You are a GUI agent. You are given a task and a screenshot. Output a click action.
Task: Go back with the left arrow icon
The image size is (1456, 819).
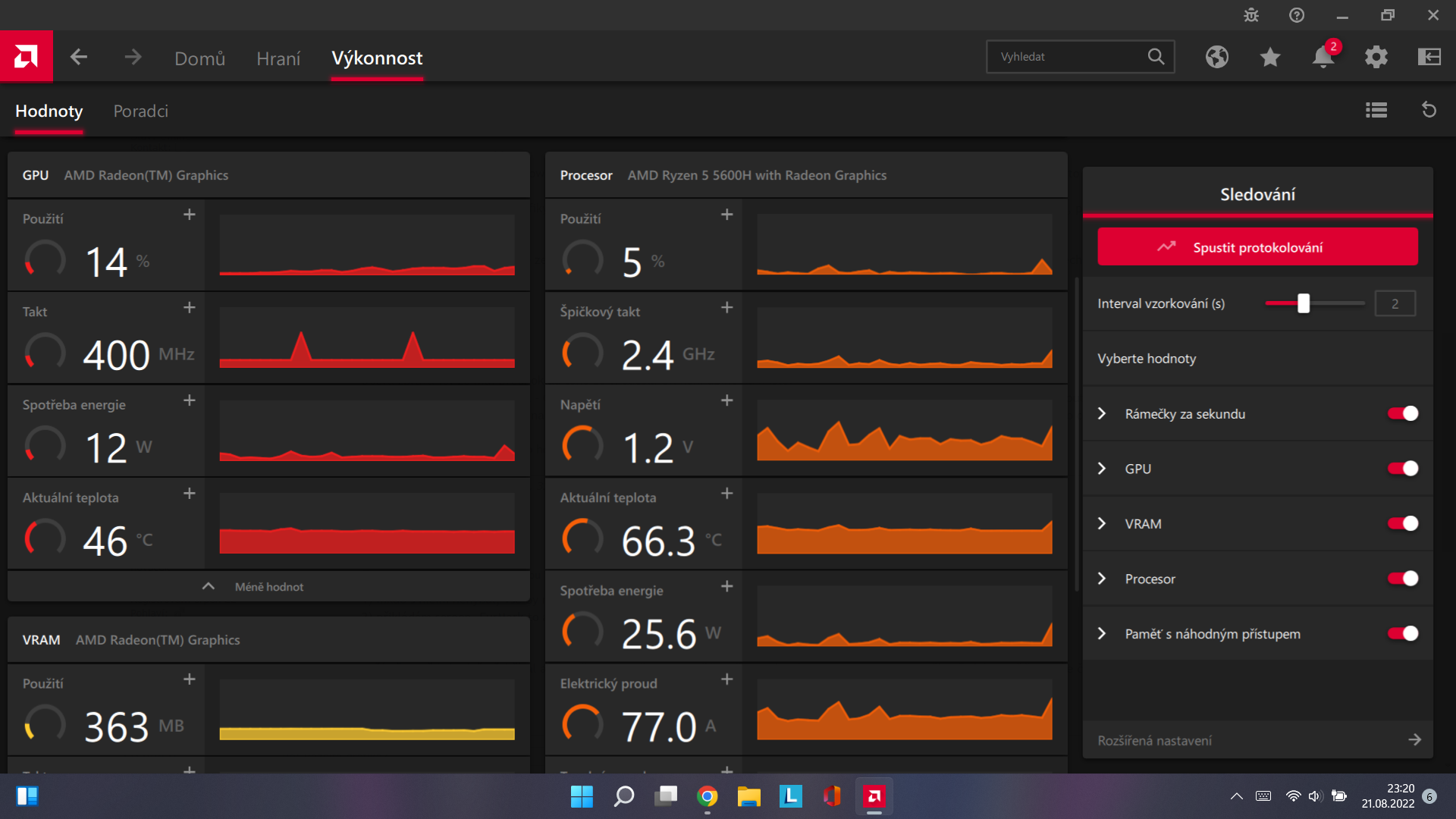[x=79, y=57]
